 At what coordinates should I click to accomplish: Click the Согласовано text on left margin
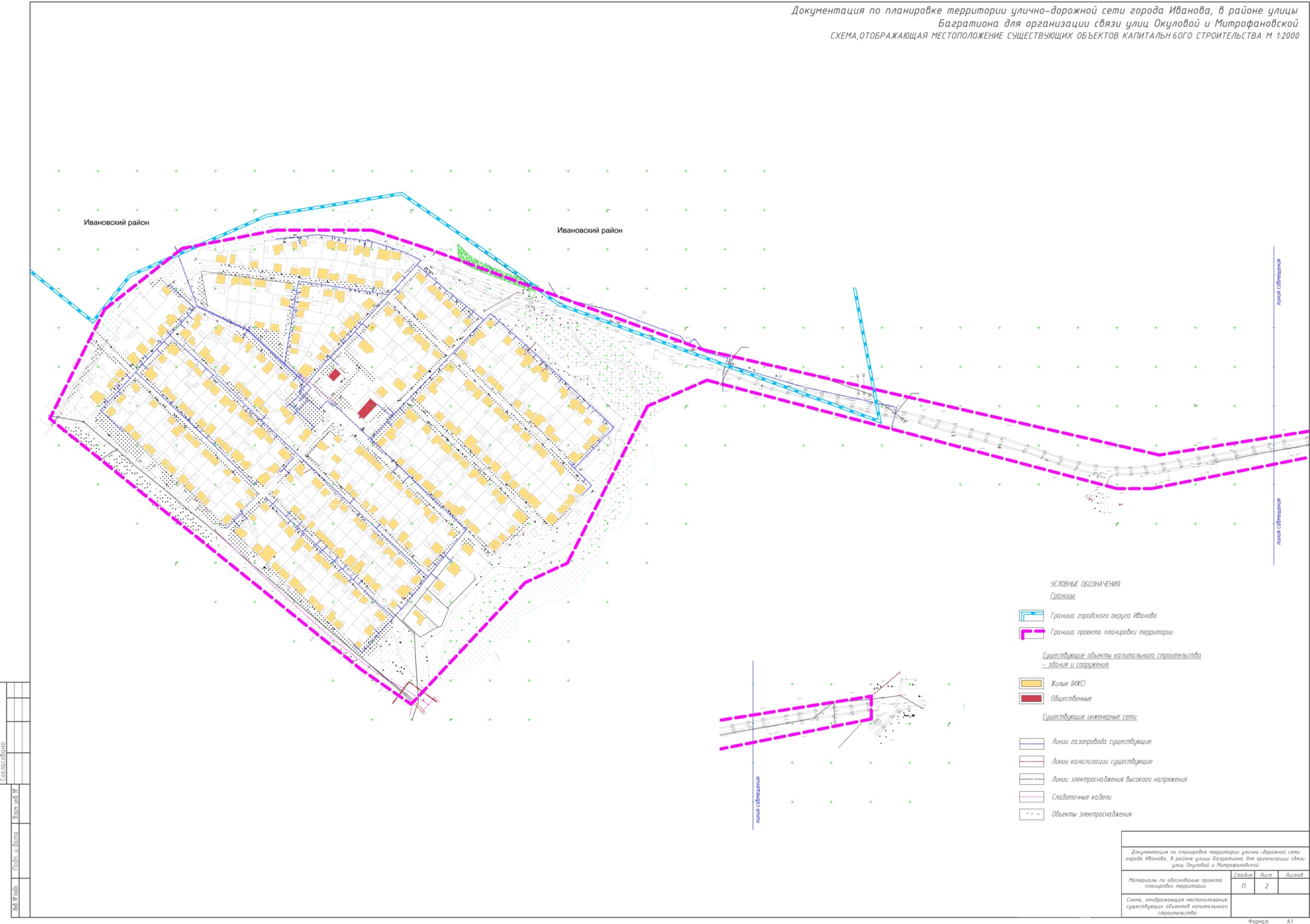point(4,762)
